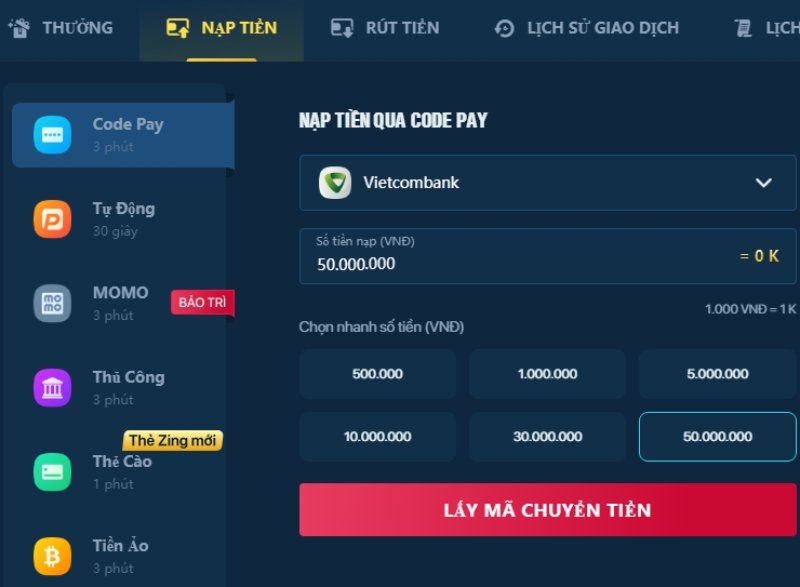
Task: Choose the Tiền Ảo bitcoin icon
Action: 52,556
